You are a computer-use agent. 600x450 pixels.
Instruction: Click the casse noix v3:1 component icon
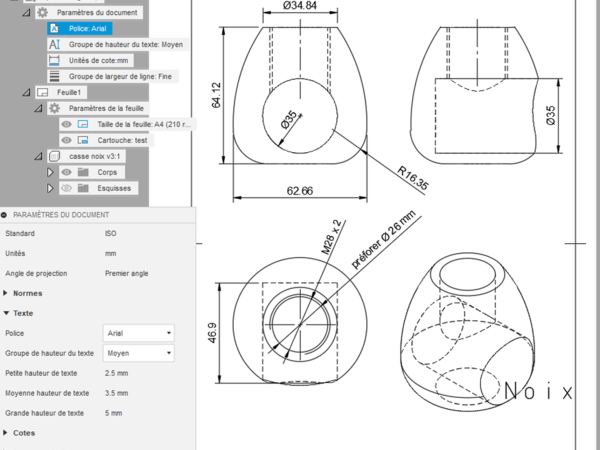54,156
